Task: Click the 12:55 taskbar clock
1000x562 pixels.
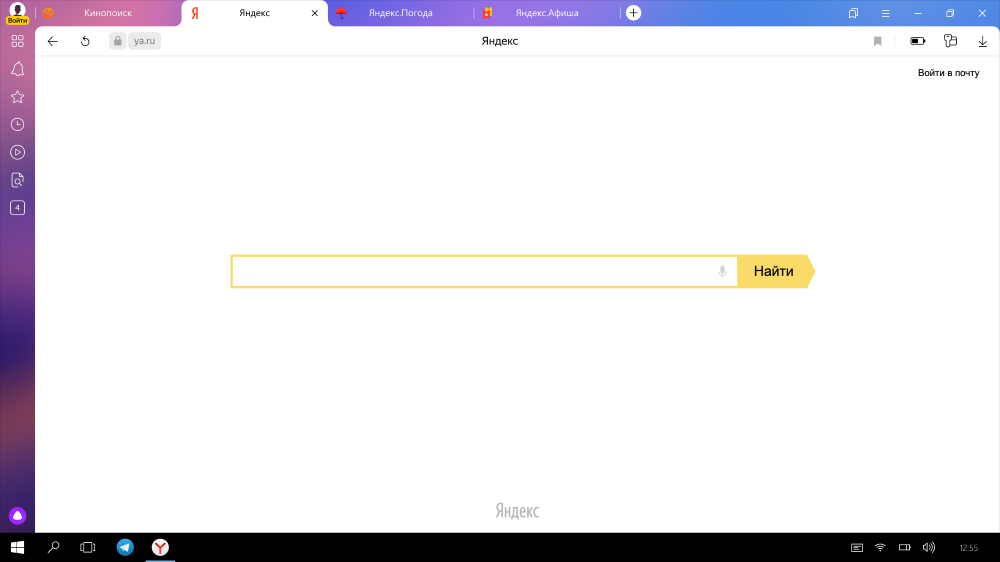Action: (968, 548)
